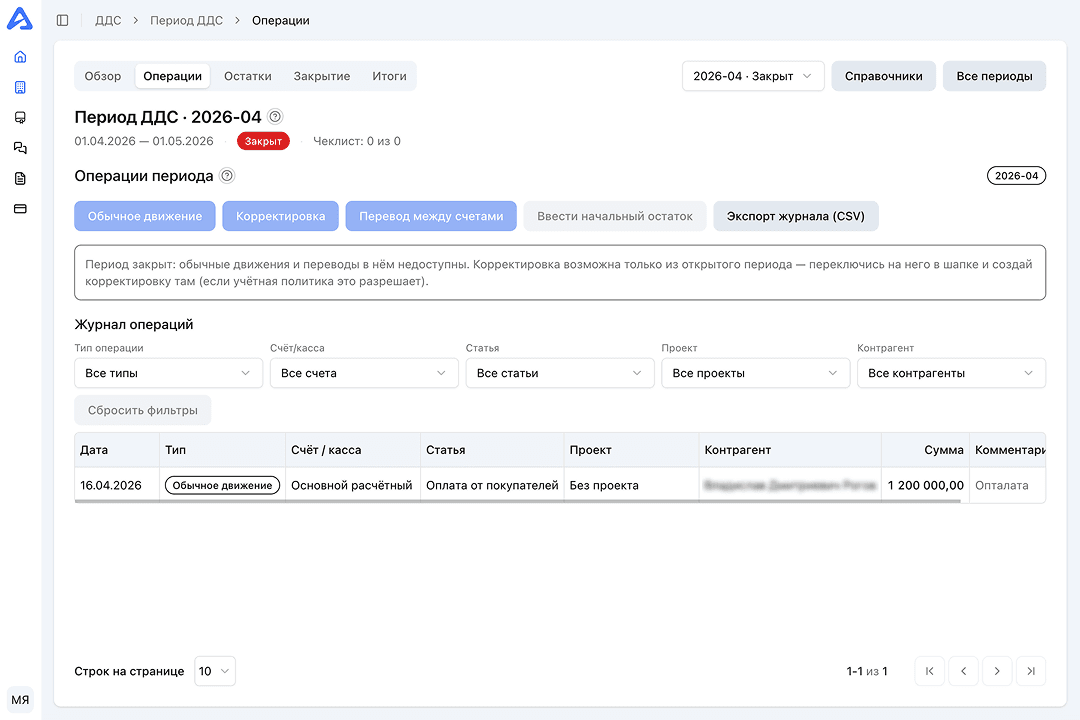This screenshot has width=1080, height=720.
Task: Click the Оплата от покупателей cell
Action: pyautogui.click(x=492, y=485)
